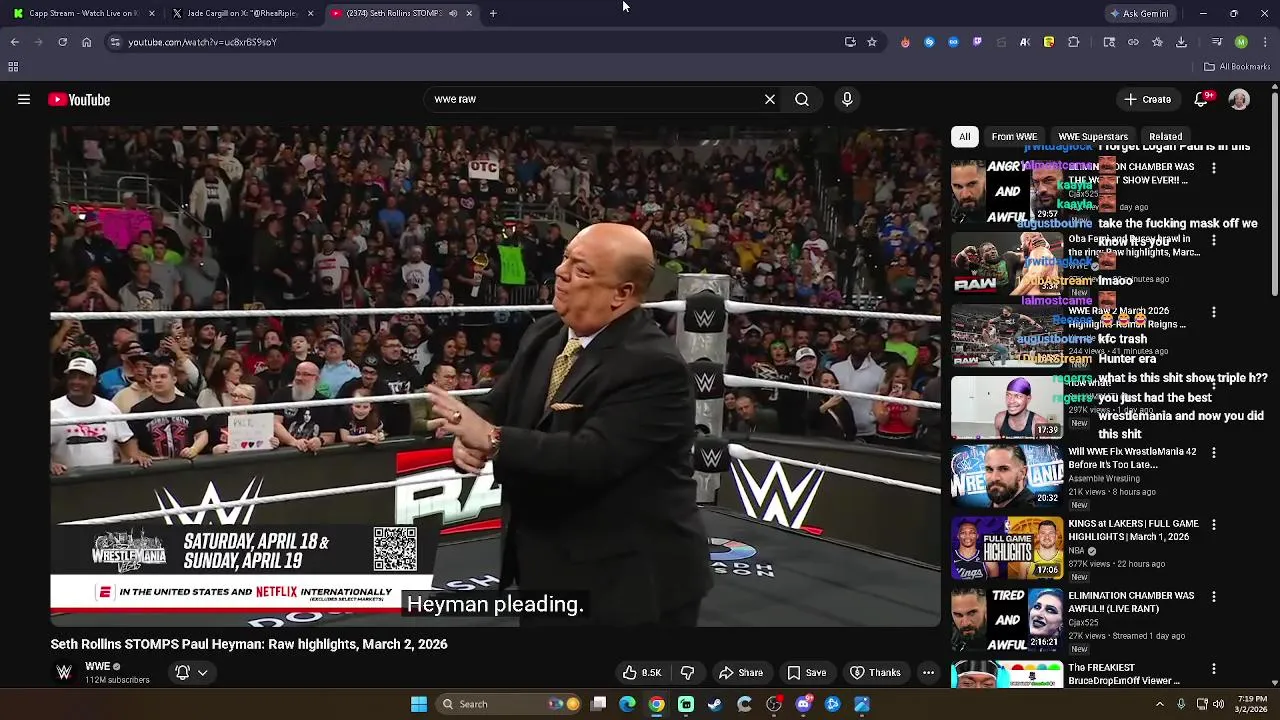Open a new browser tab

(x=493, y=13)
